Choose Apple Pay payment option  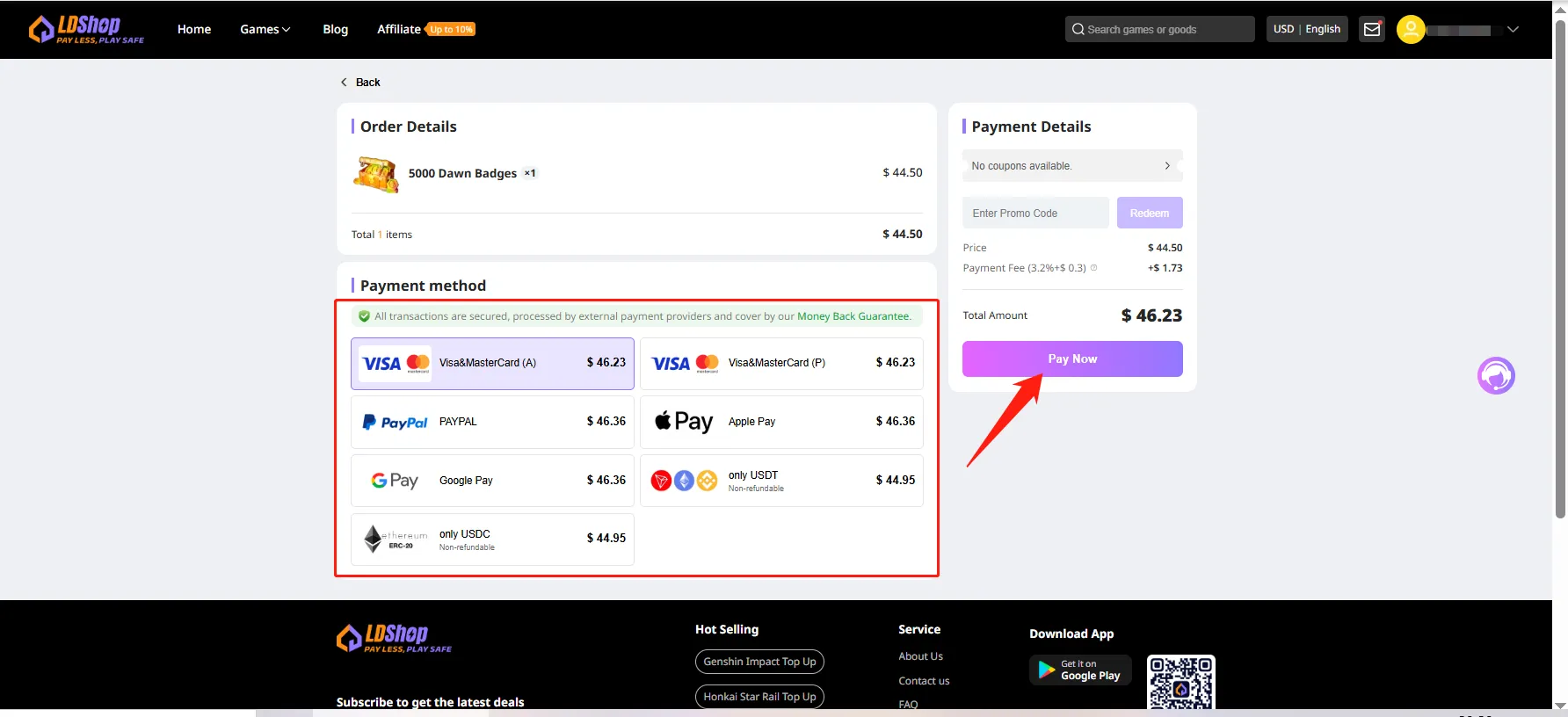[781, 422]
